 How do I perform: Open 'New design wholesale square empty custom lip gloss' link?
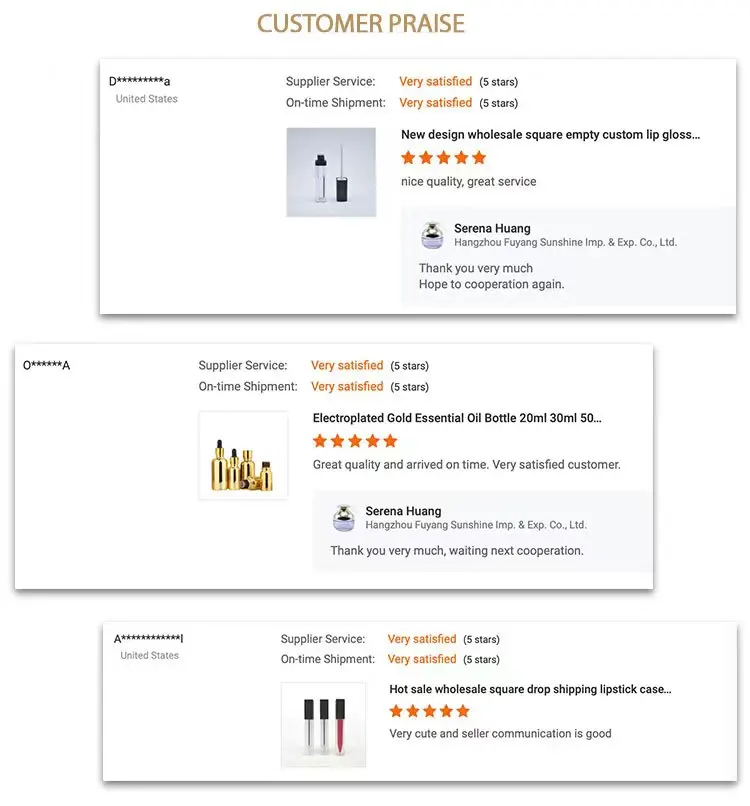click(550, 135)
